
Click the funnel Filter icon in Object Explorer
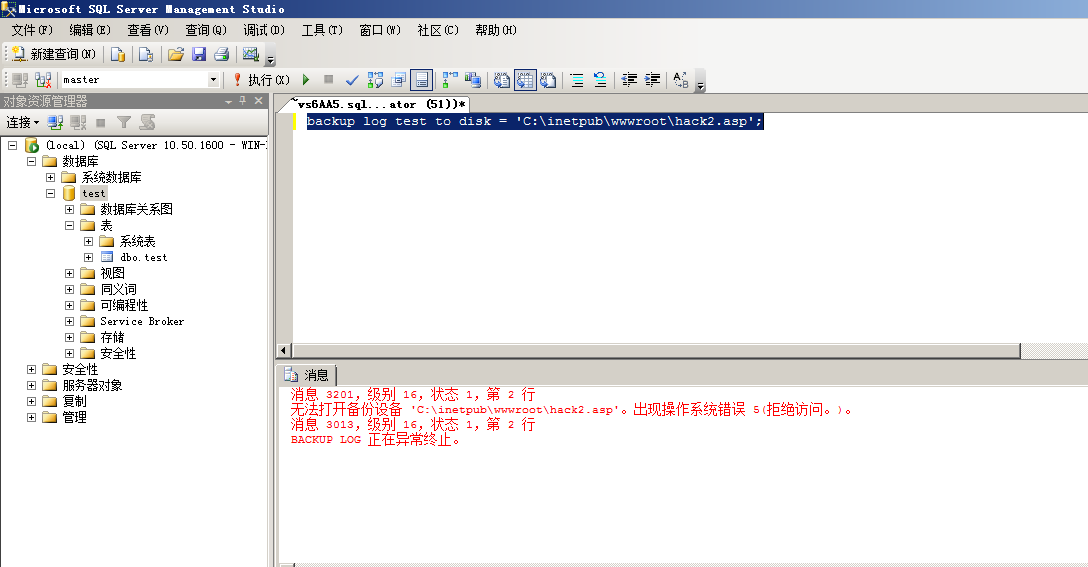click(x=124, y=123)
